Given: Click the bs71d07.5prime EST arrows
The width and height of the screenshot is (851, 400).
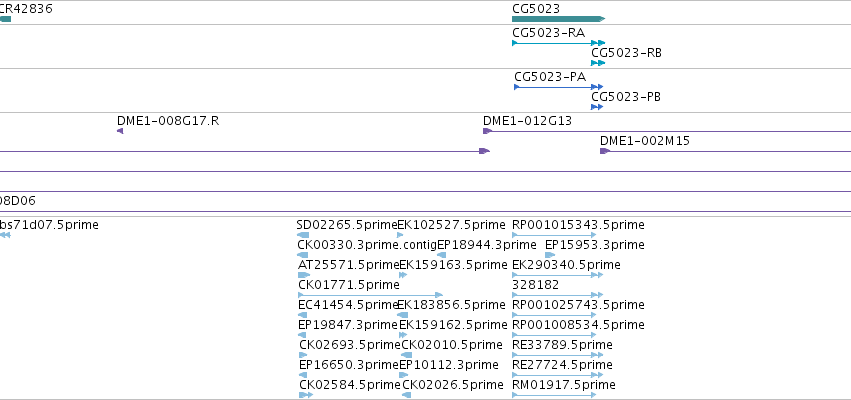Looking at the screenshot, I should point(5,235).
